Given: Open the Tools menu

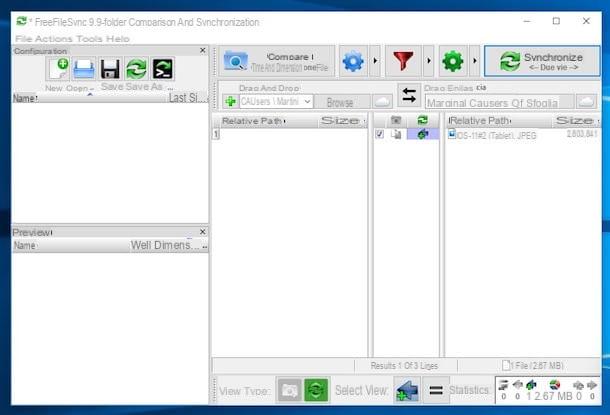Looking at the screenshot, I should click(x=89, y=39).
